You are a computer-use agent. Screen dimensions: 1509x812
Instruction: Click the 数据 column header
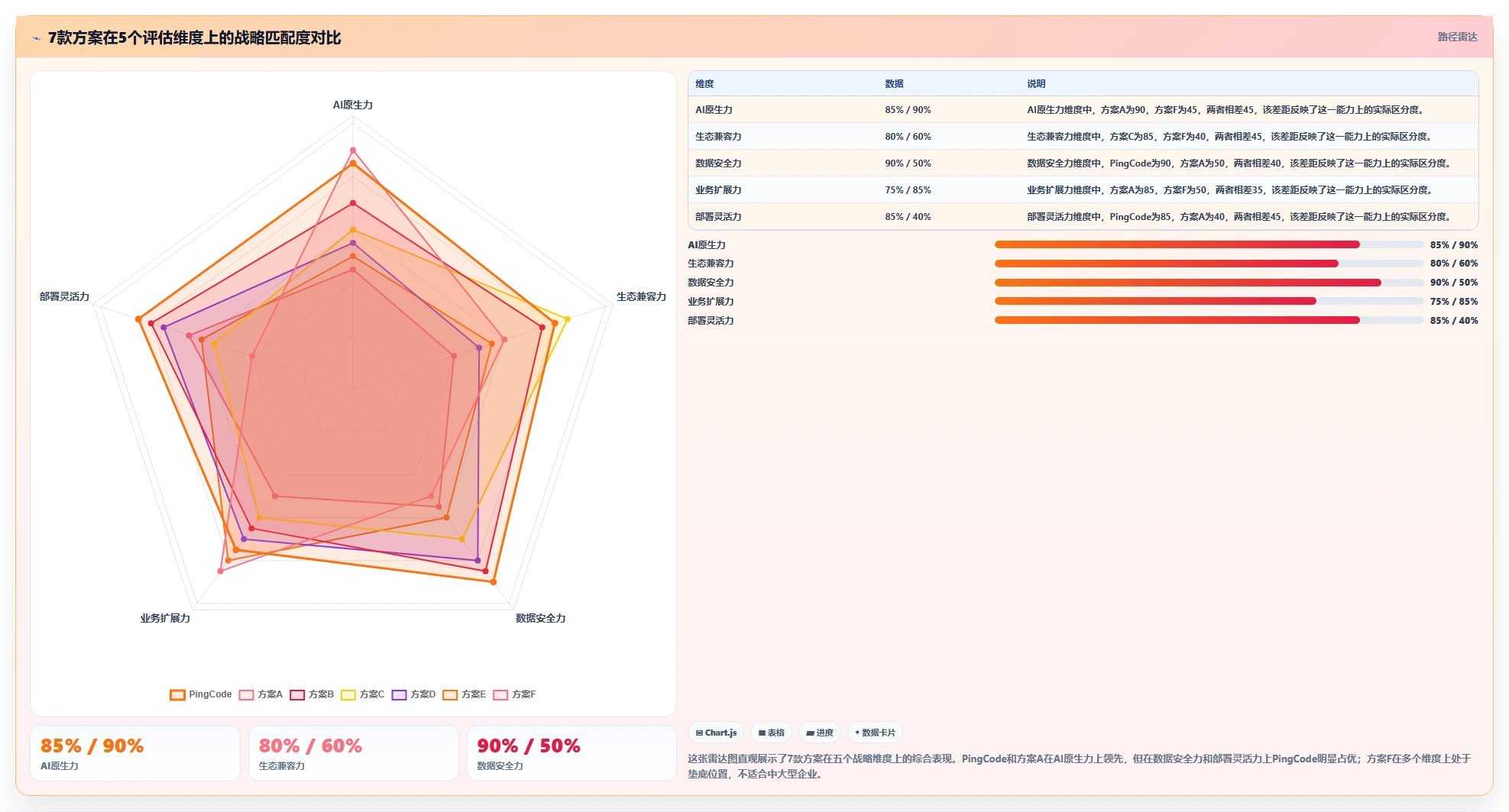pos(894,84)
